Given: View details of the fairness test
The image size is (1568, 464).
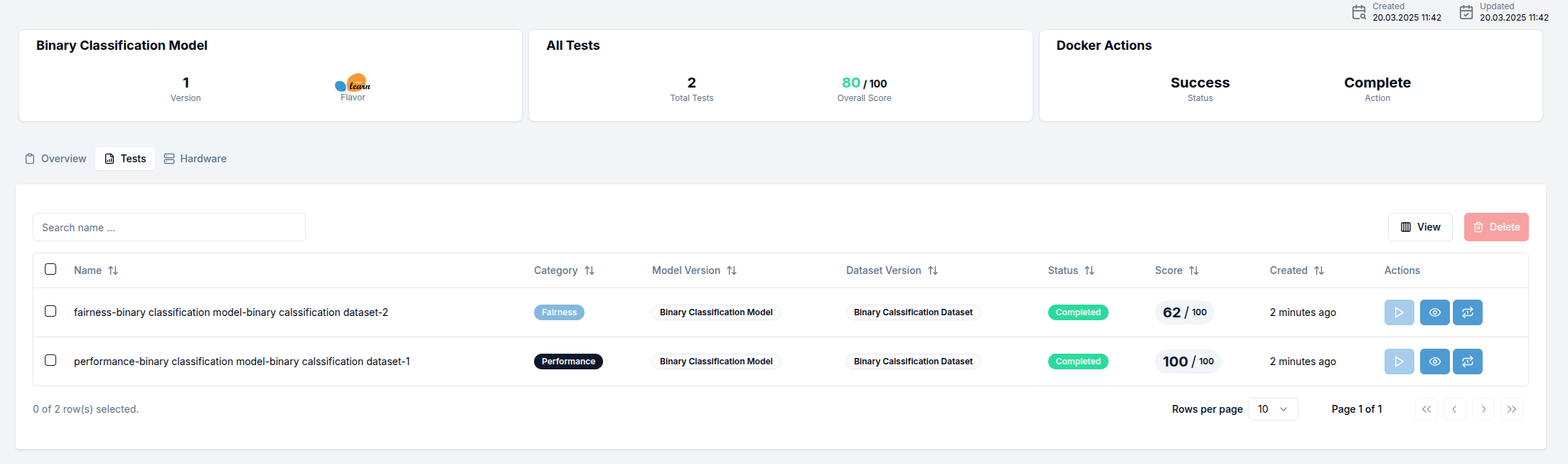Looking at the screenshot, I should [x=1434, y=312].
